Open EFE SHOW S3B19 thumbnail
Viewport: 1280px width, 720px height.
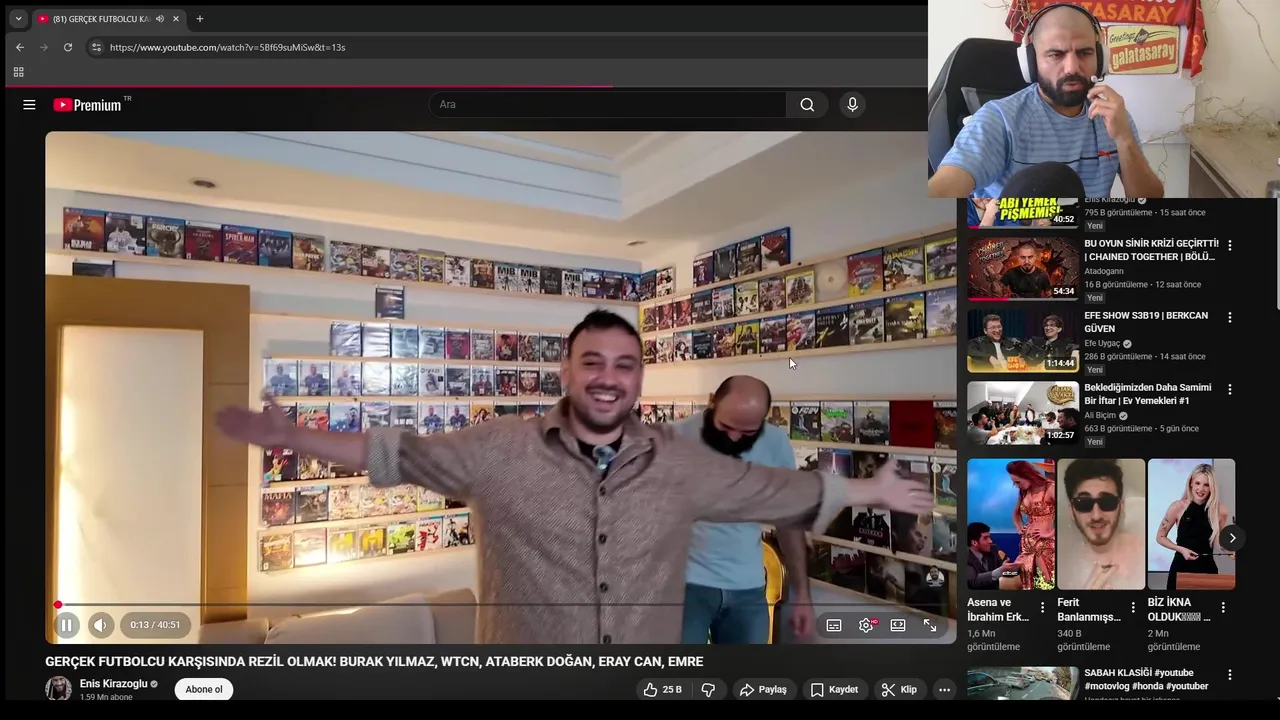pyautogui.click(x=1023, y=340)
